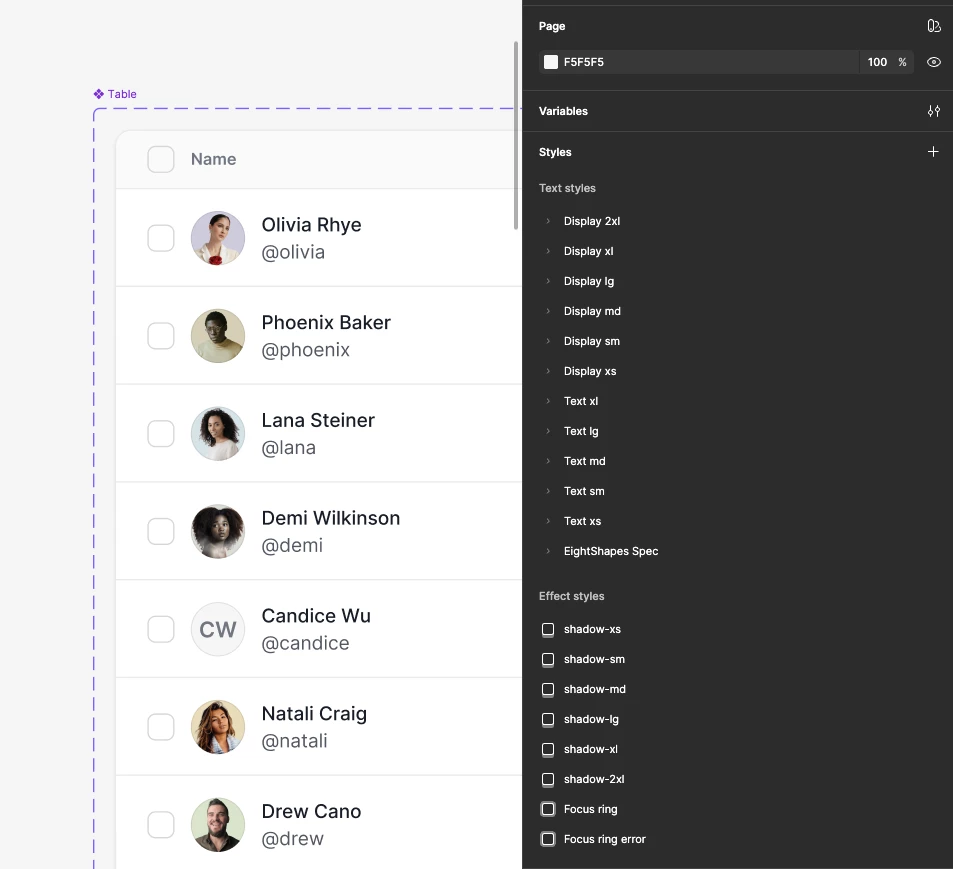Click the Name column header
This screenshot has width=953, height=869.
pos(213,159)
